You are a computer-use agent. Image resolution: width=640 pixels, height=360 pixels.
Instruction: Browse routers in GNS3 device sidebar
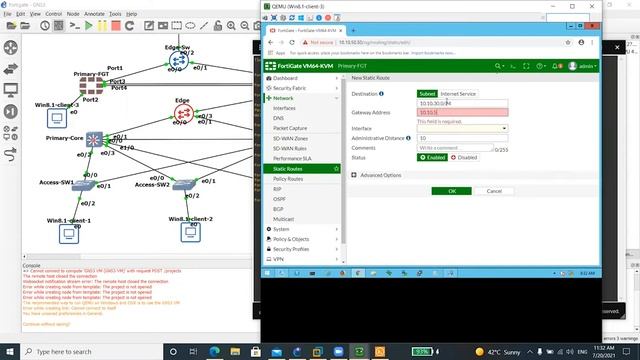[x=11, y=48]
